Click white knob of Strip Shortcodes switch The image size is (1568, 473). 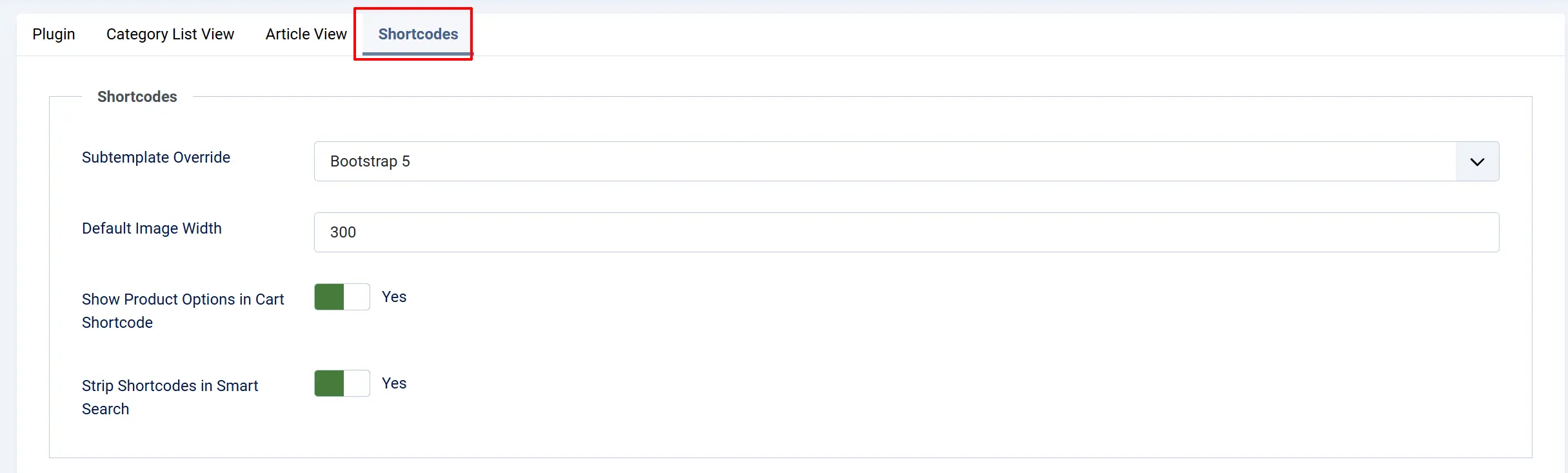357,383
